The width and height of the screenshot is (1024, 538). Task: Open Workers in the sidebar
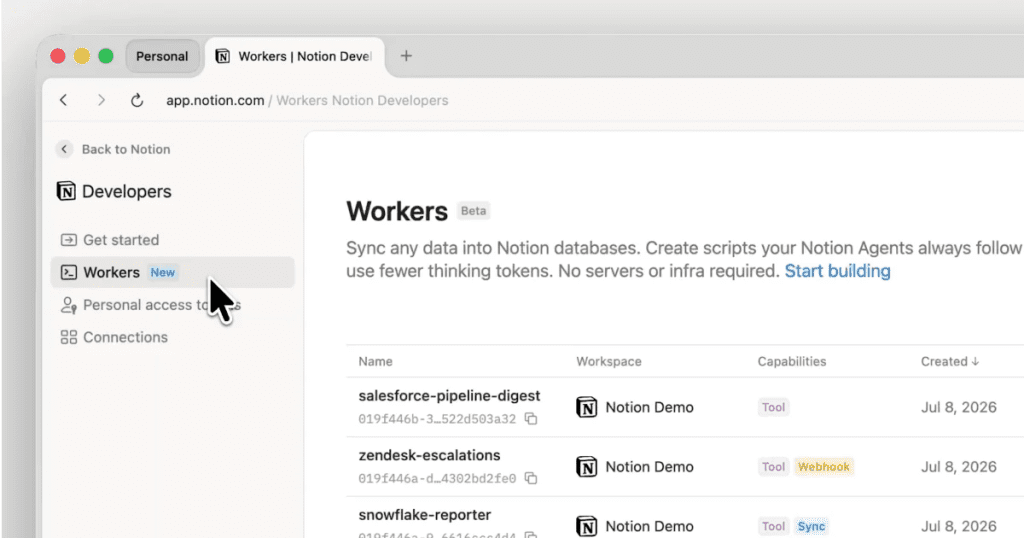(172, 272)
